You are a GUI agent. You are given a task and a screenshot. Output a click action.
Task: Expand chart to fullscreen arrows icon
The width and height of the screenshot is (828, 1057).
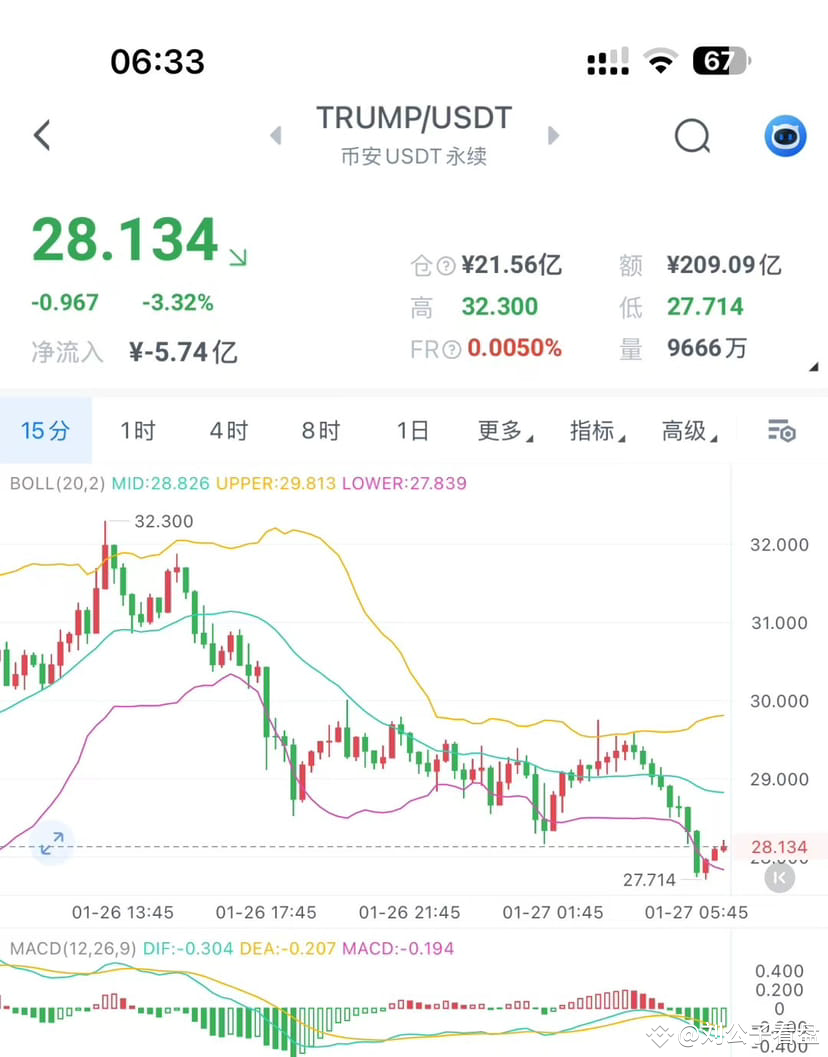[51, 843]
